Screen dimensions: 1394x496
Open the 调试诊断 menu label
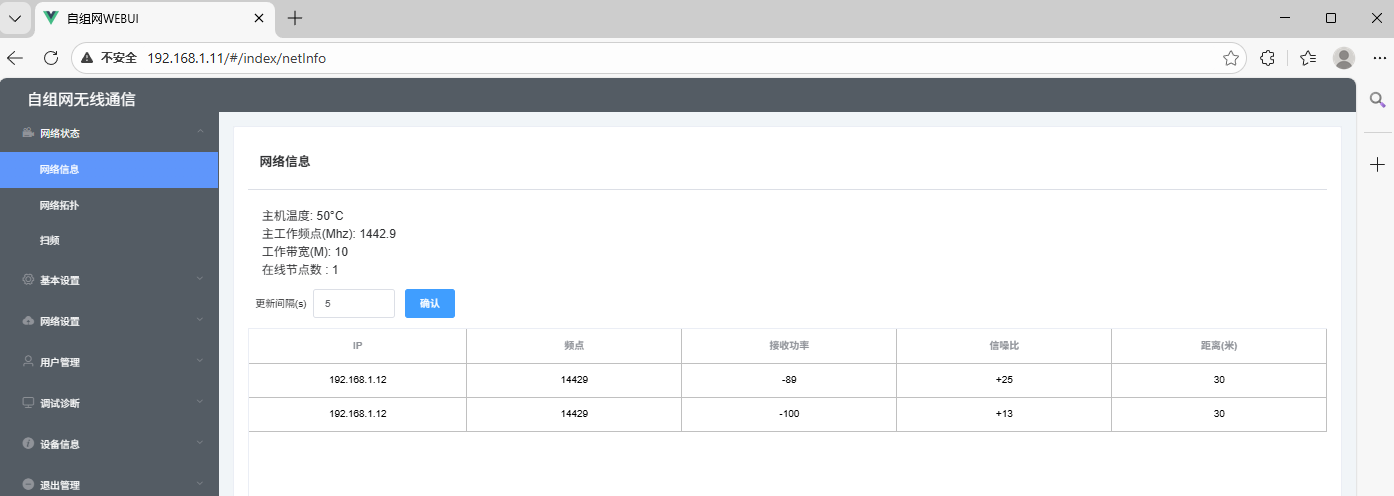[x=60, y=404]
